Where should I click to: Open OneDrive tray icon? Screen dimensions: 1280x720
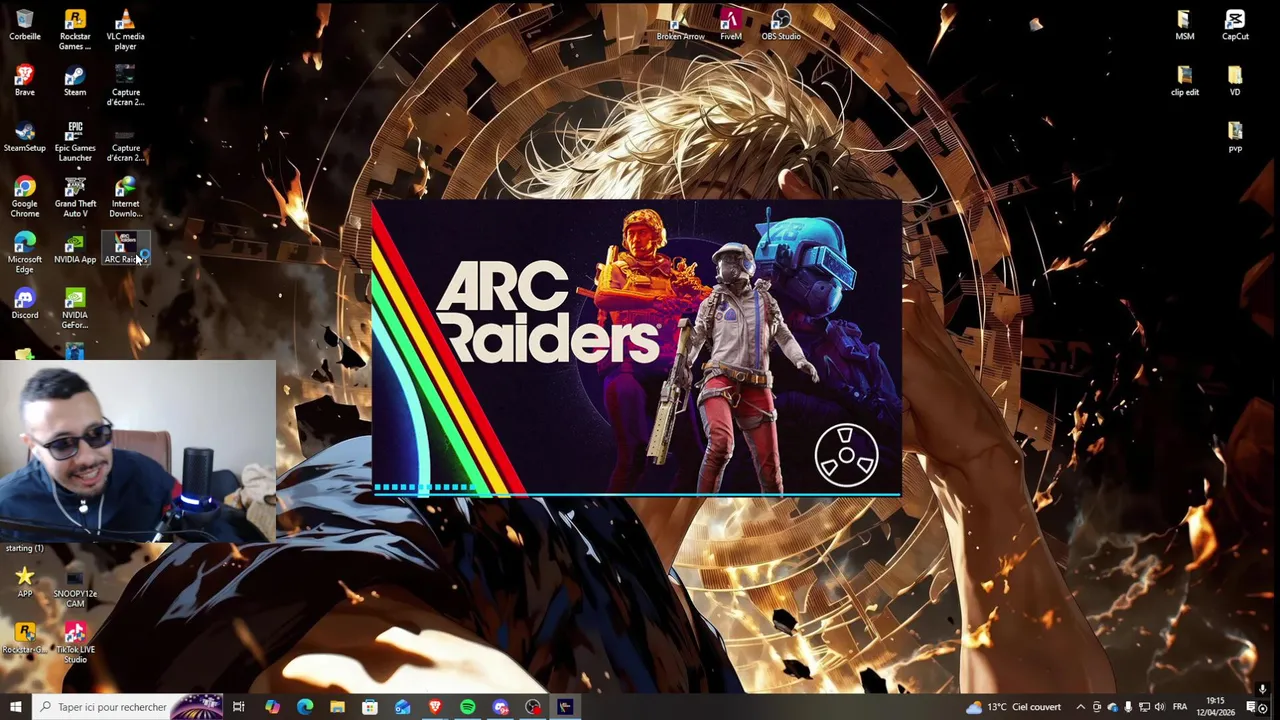[x=1112, y=707]
